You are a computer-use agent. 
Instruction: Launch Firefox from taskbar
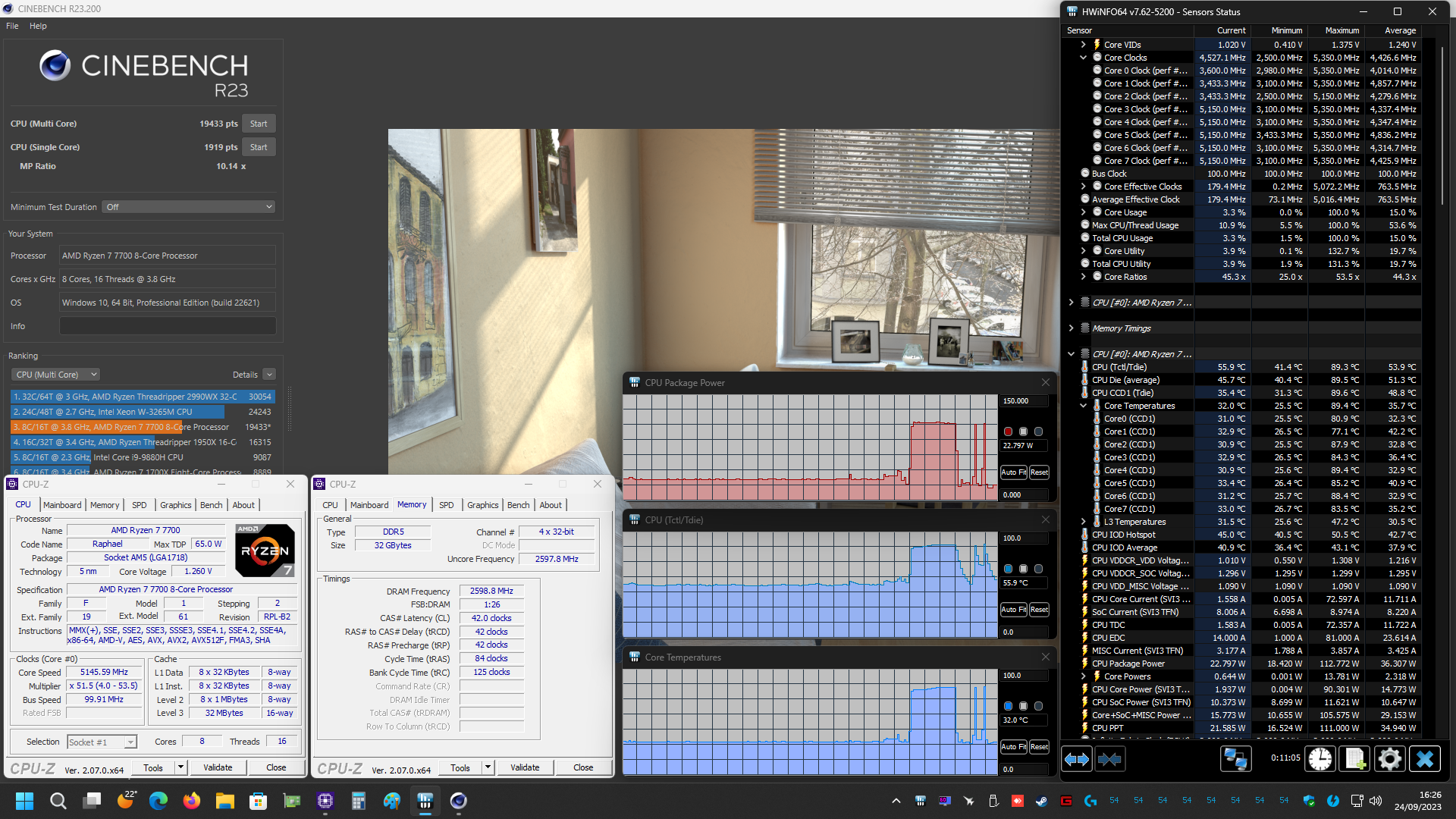[192, 801]
